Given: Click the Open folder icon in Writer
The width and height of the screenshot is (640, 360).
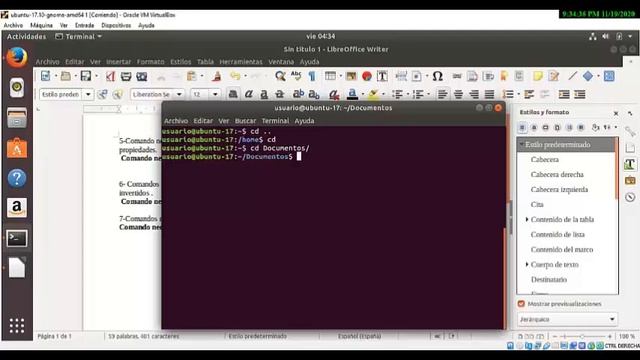Looking at the screenshot, I should [65, 76].
